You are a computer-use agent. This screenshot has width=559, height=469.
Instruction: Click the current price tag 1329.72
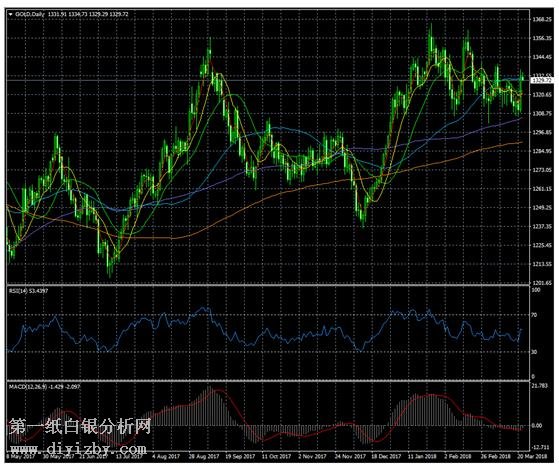tap(542, 81)
